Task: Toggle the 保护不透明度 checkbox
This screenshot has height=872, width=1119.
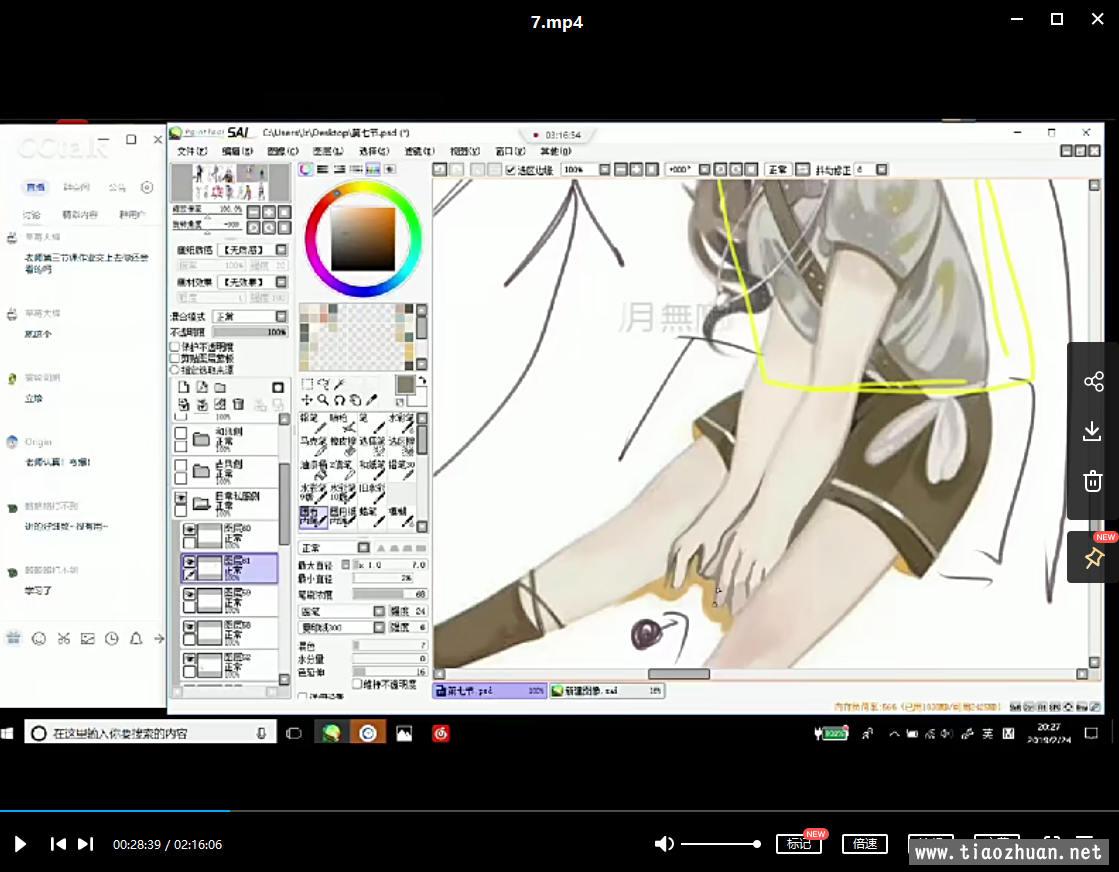Action: (175, 347)
